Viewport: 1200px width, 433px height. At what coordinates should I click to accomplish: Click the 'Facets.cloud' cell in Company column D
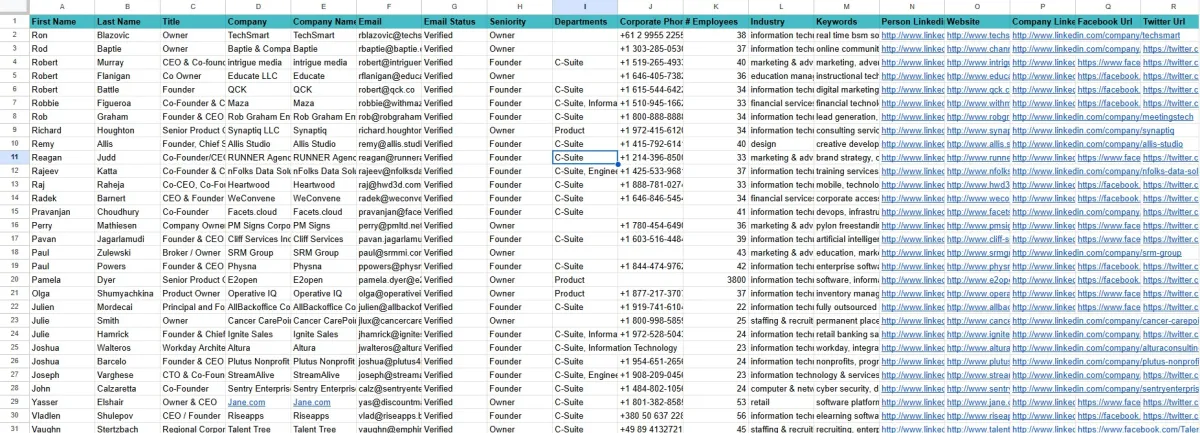(258, 212)
